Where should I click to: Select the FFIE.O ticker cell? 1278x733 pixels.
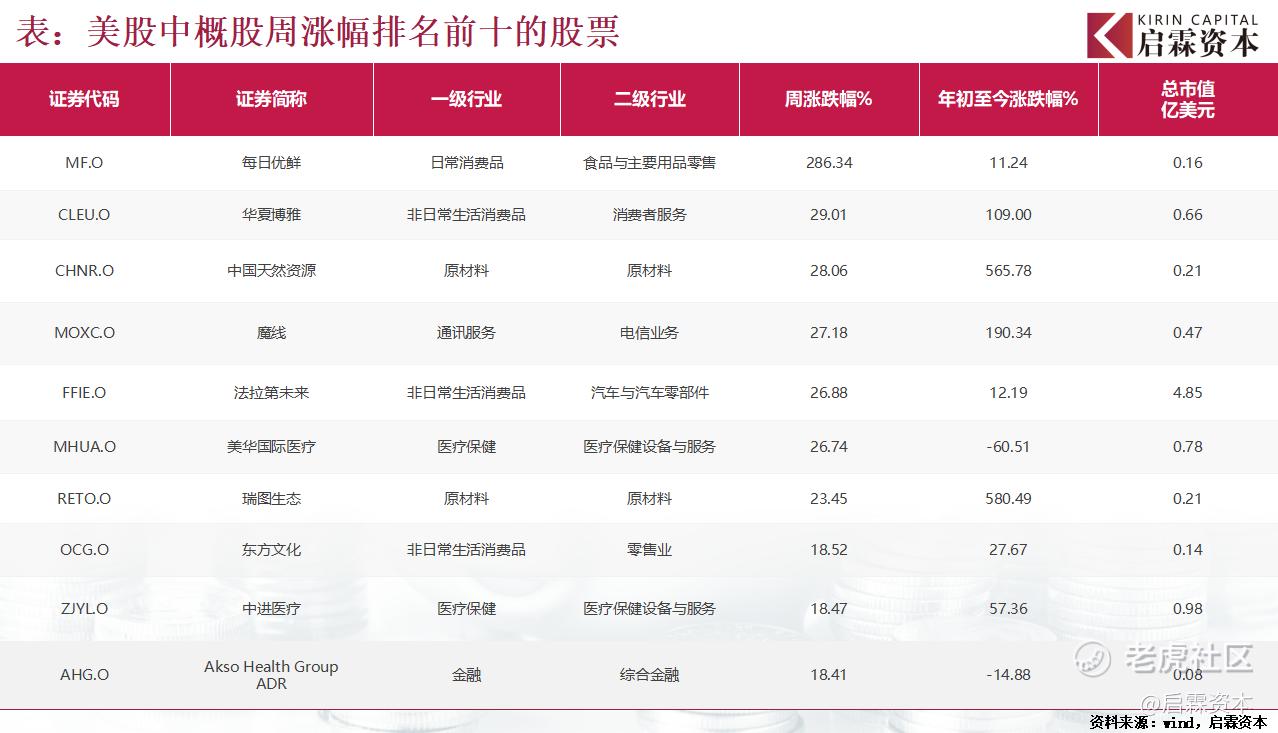[84, 392]
